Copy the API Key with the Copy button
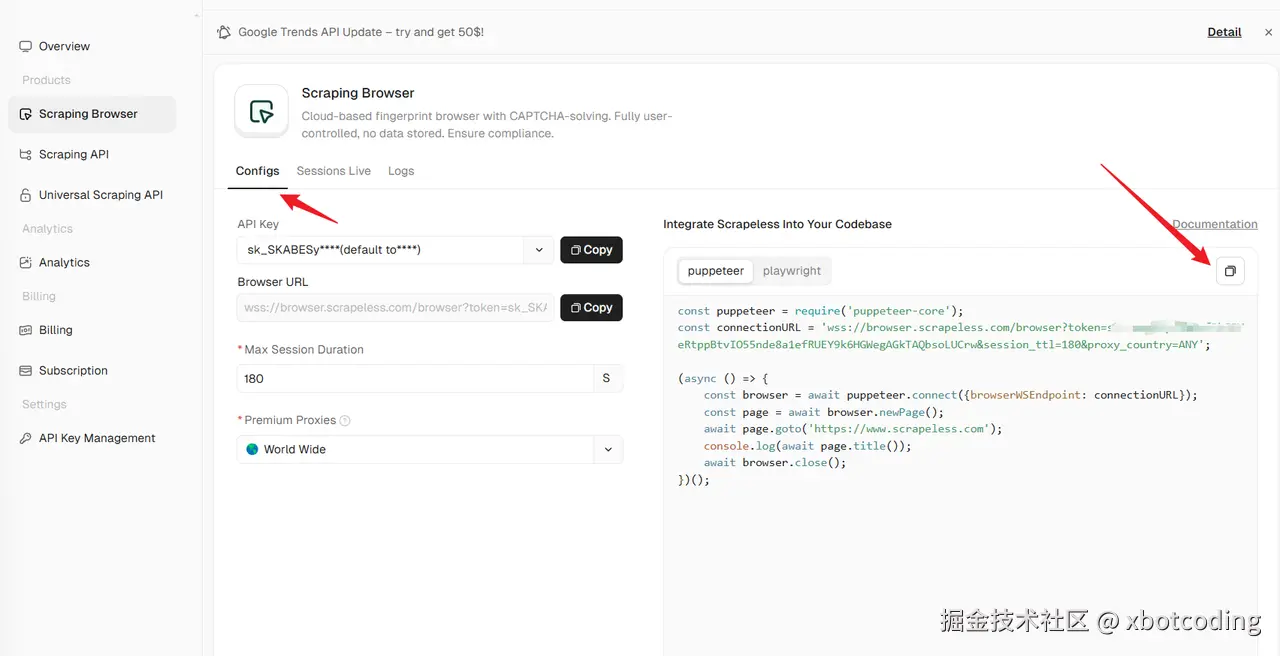Image resolution: width=1280 pixels, height=656 pixels. click(x=591, y=250)
